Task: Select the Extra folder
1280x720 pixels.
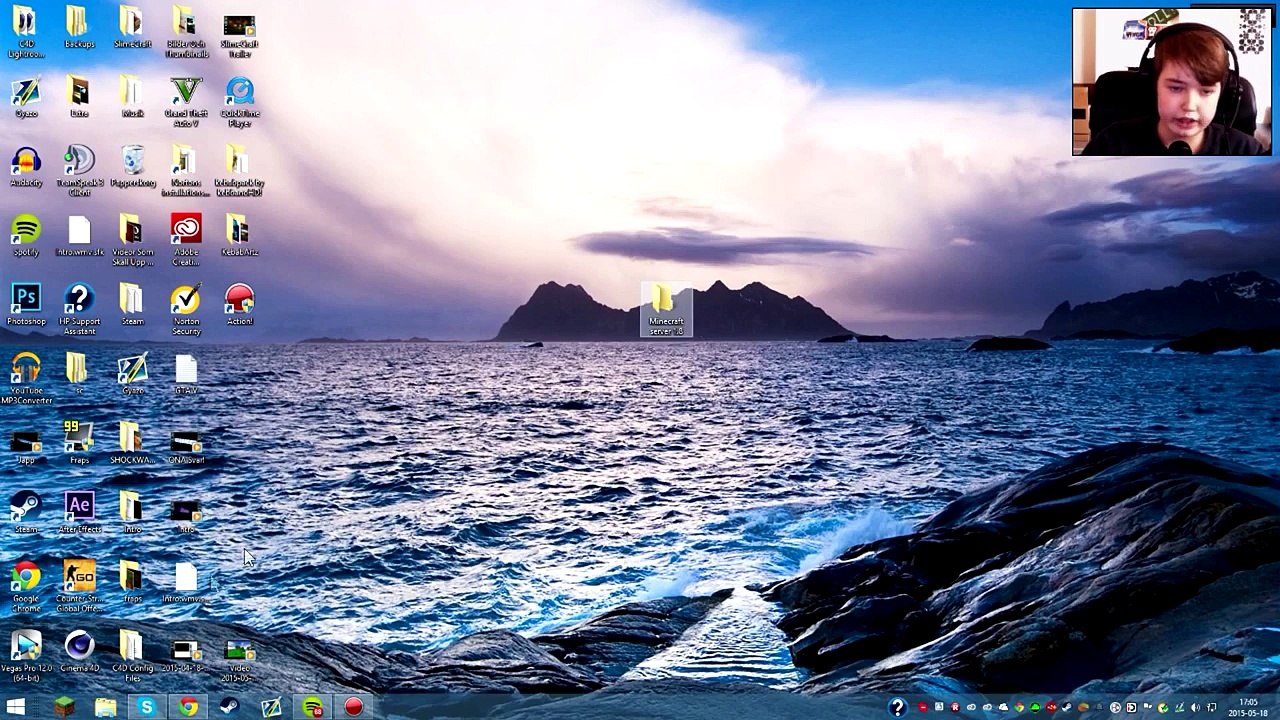Action: [x=79, y=97]
